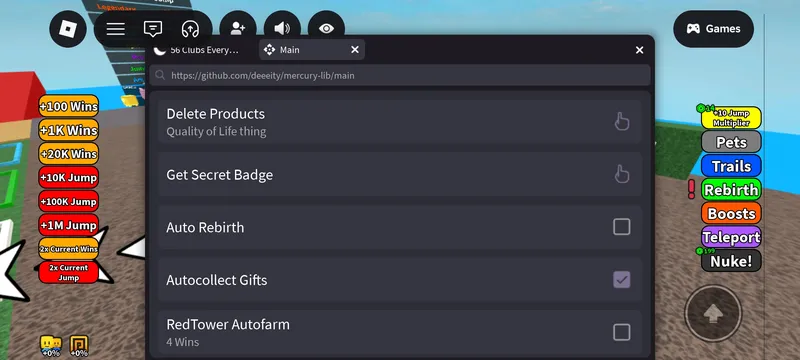
Task: Click the headset upload icon
Action: pyautogui.click(x=190, y=29)
